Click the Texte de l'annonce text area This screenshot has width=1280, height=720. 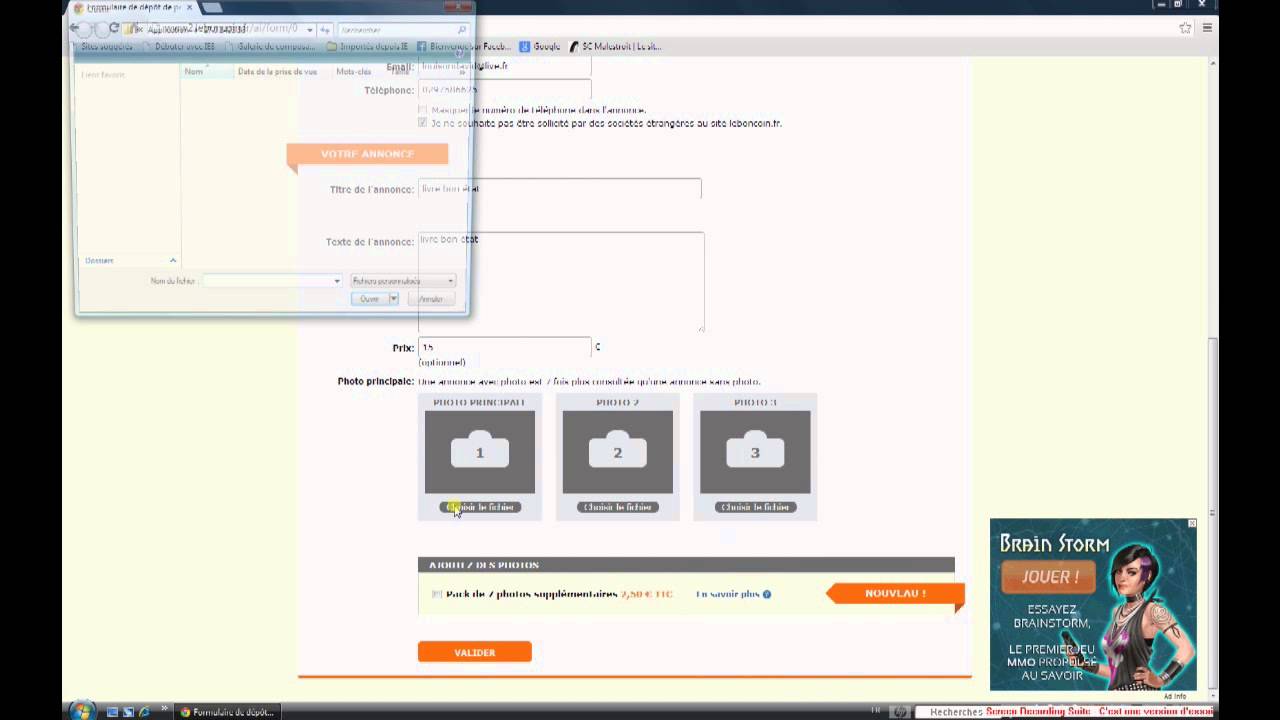(561, 282)
